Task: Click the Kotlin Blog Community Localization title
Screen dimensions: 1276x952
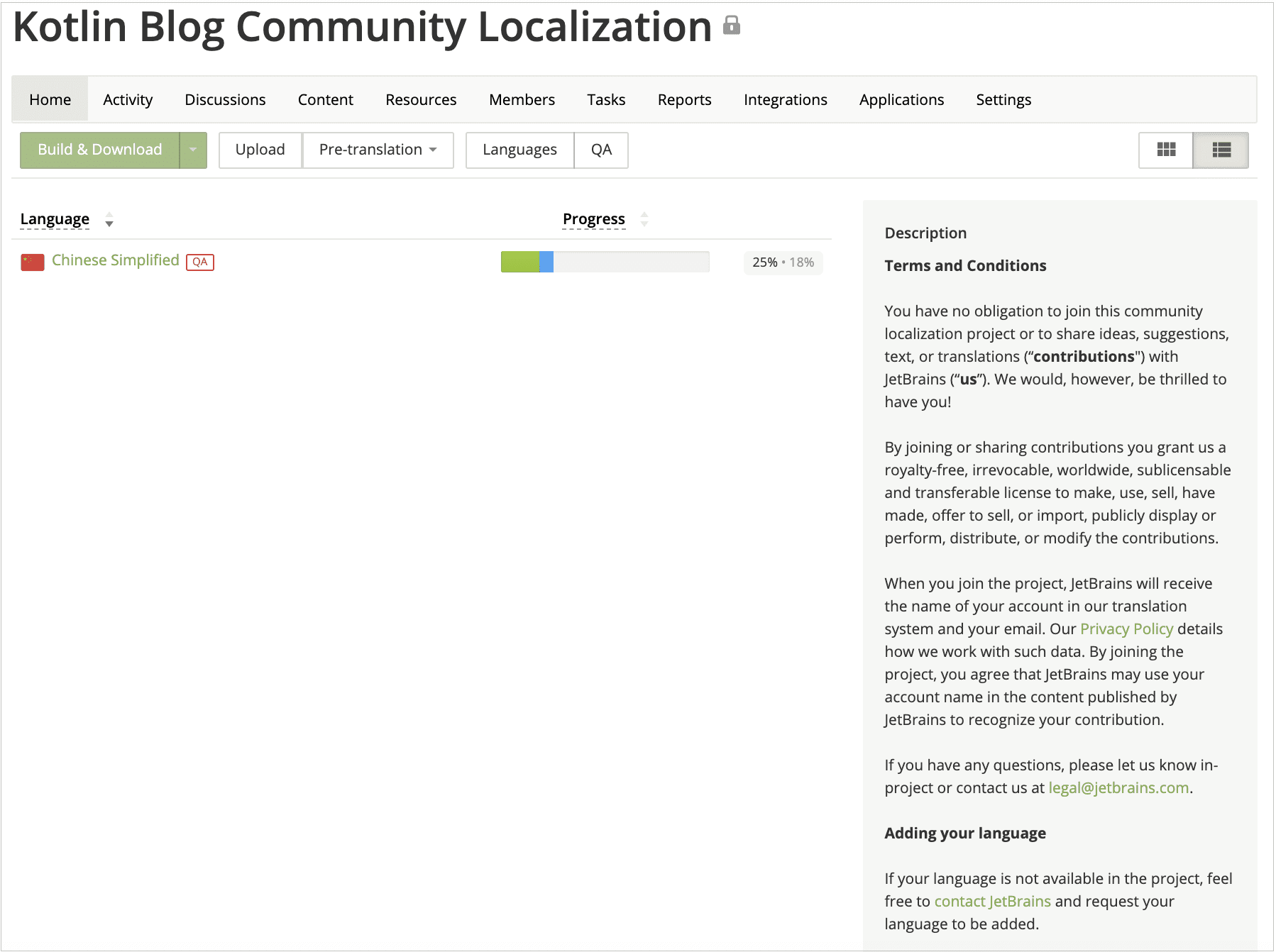Action: 362,27
